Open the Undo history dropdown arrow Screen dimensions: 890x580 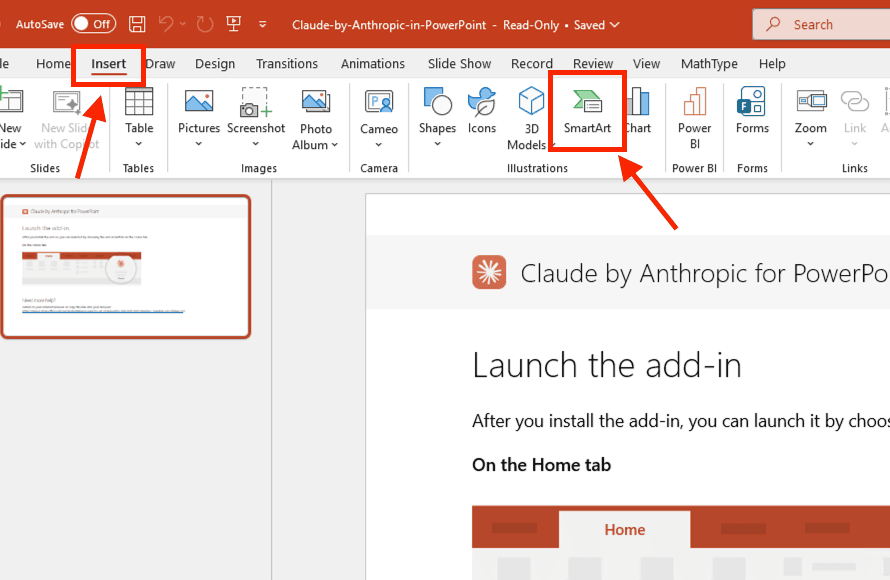click(x=183, y=24)
